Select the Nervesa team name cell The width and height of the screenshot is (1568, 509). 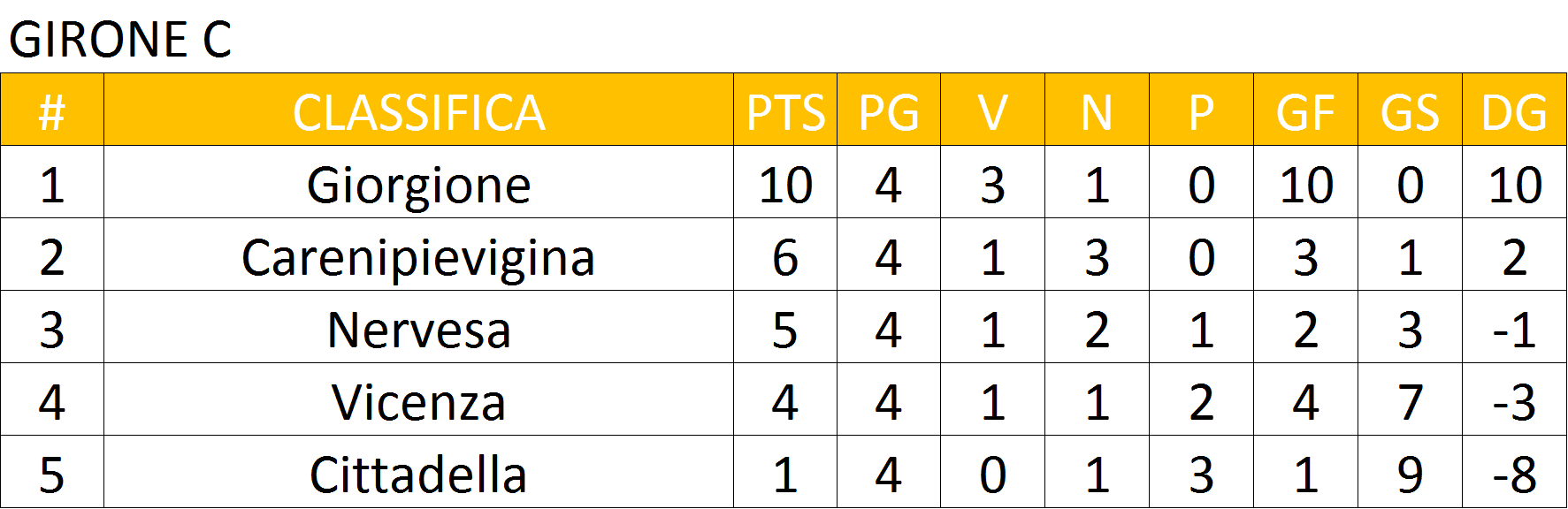pos(418,327)
